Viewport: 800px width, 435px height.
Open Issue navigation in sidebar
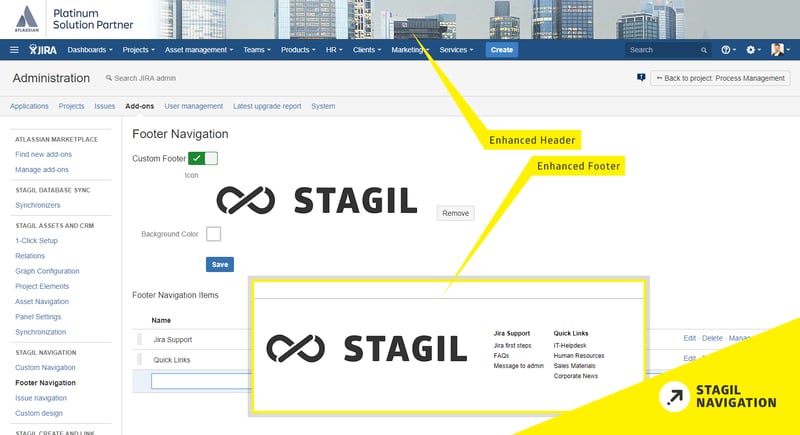coord(41,398)
